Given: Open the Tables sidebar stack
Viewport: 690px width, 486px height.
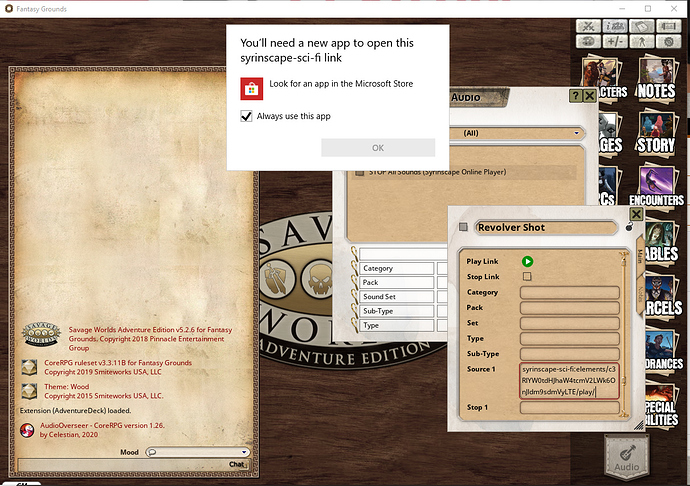Looking at the screenshot, I should point(661,242).
